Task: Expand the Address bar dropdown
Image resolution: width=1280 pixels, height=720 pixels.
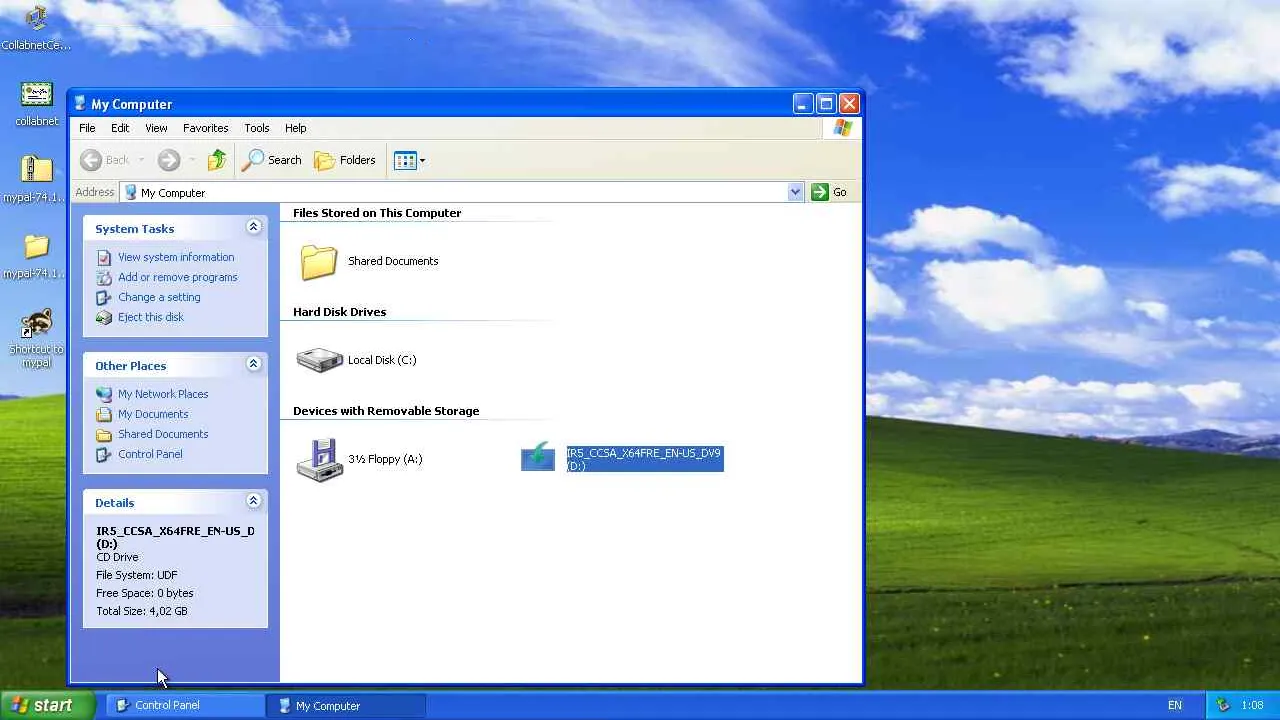Action: [x=795, y=192]
